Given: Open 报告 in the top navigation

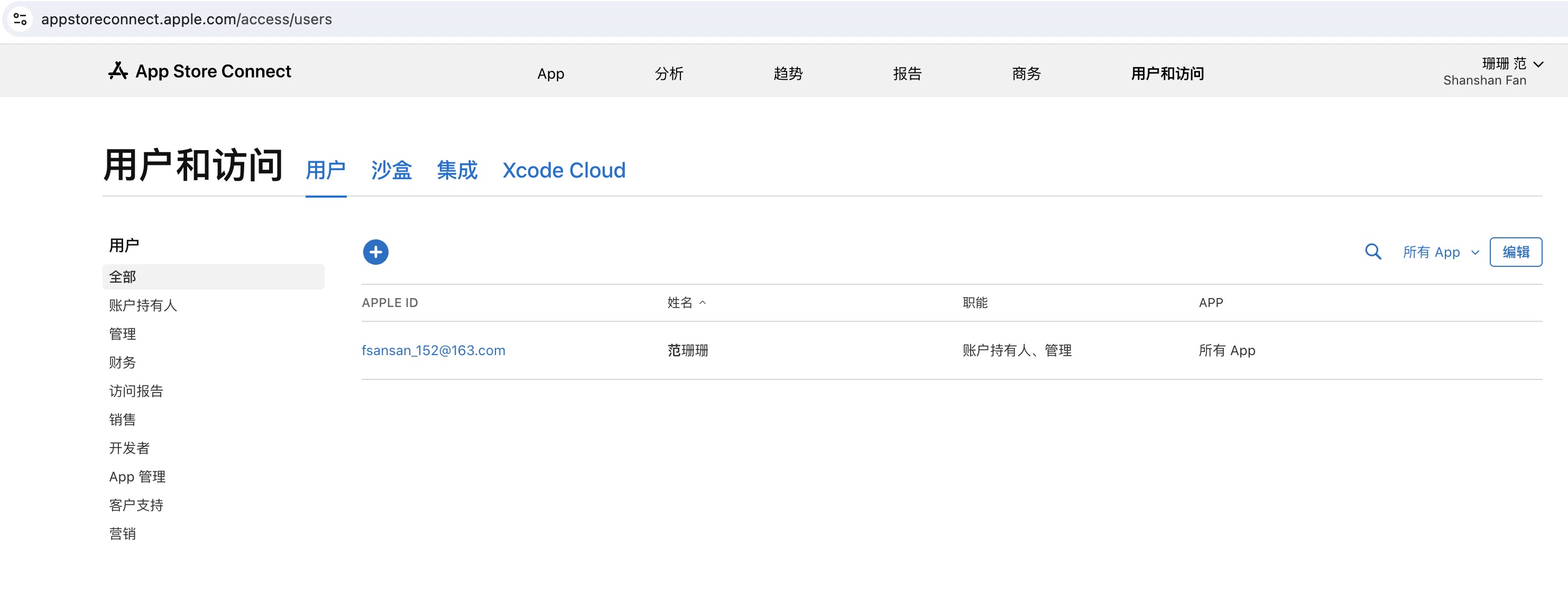Looking at the screenshot, I should click(907, 73).
